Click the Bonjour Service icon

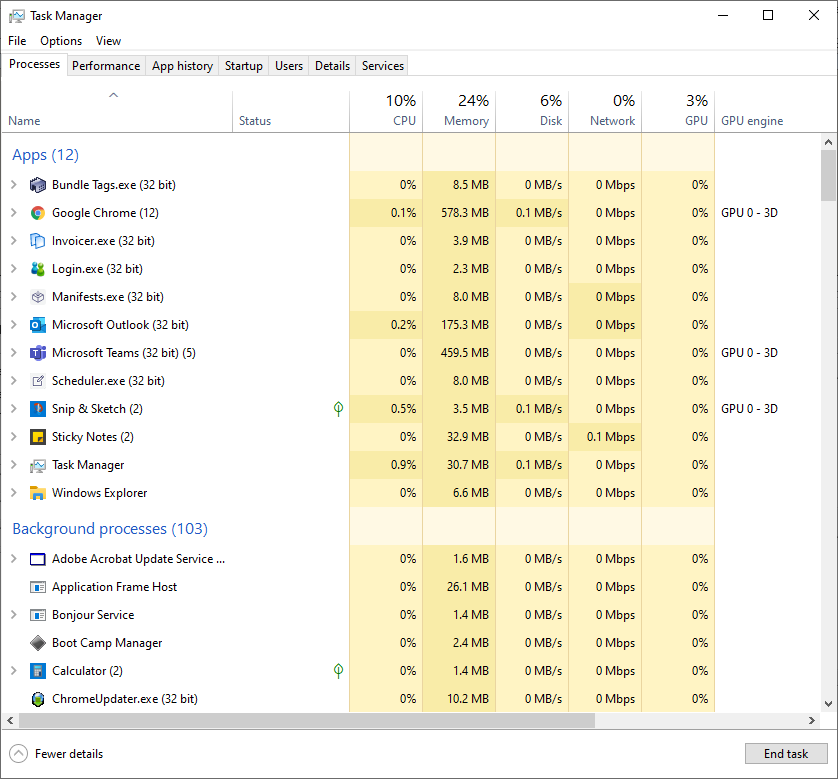pos(37,615)
